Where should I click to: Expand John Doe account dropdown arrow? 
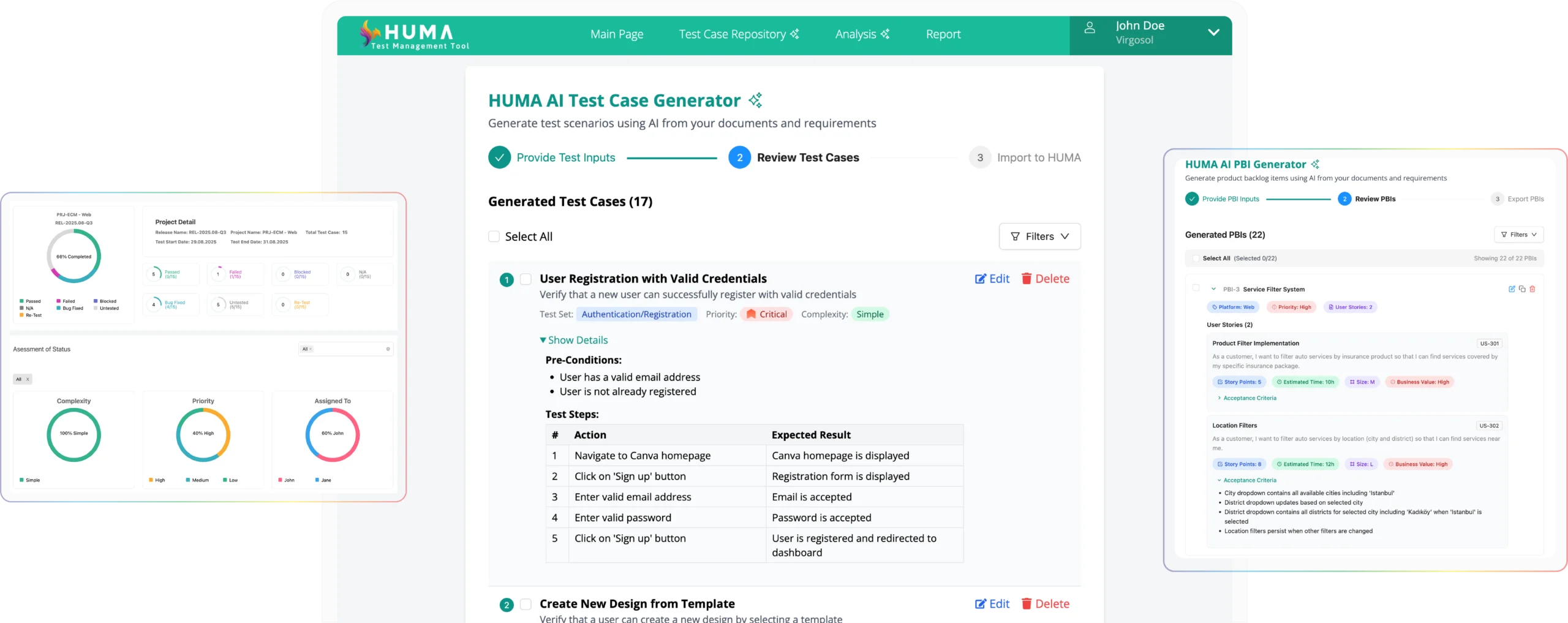pyautogui.click(x=1213, y=33)
